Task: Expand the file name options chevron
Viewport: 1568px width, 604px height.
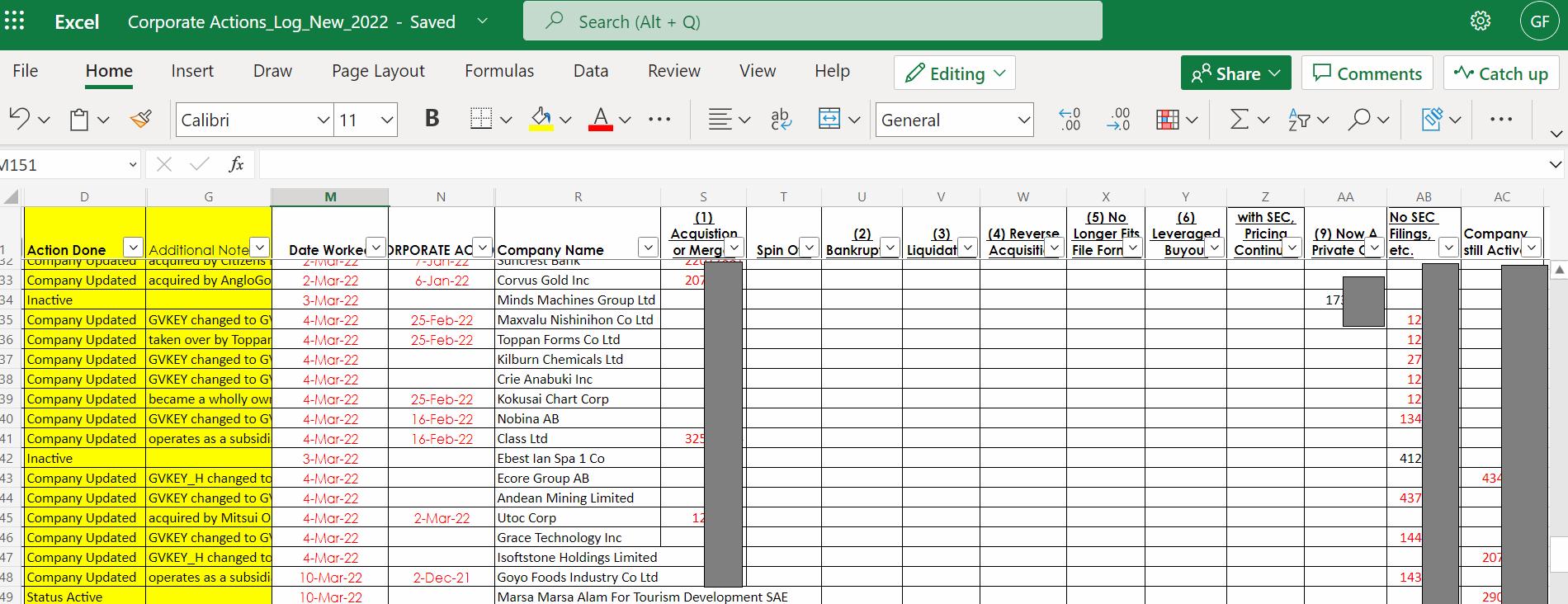Action: pos(483,21)
